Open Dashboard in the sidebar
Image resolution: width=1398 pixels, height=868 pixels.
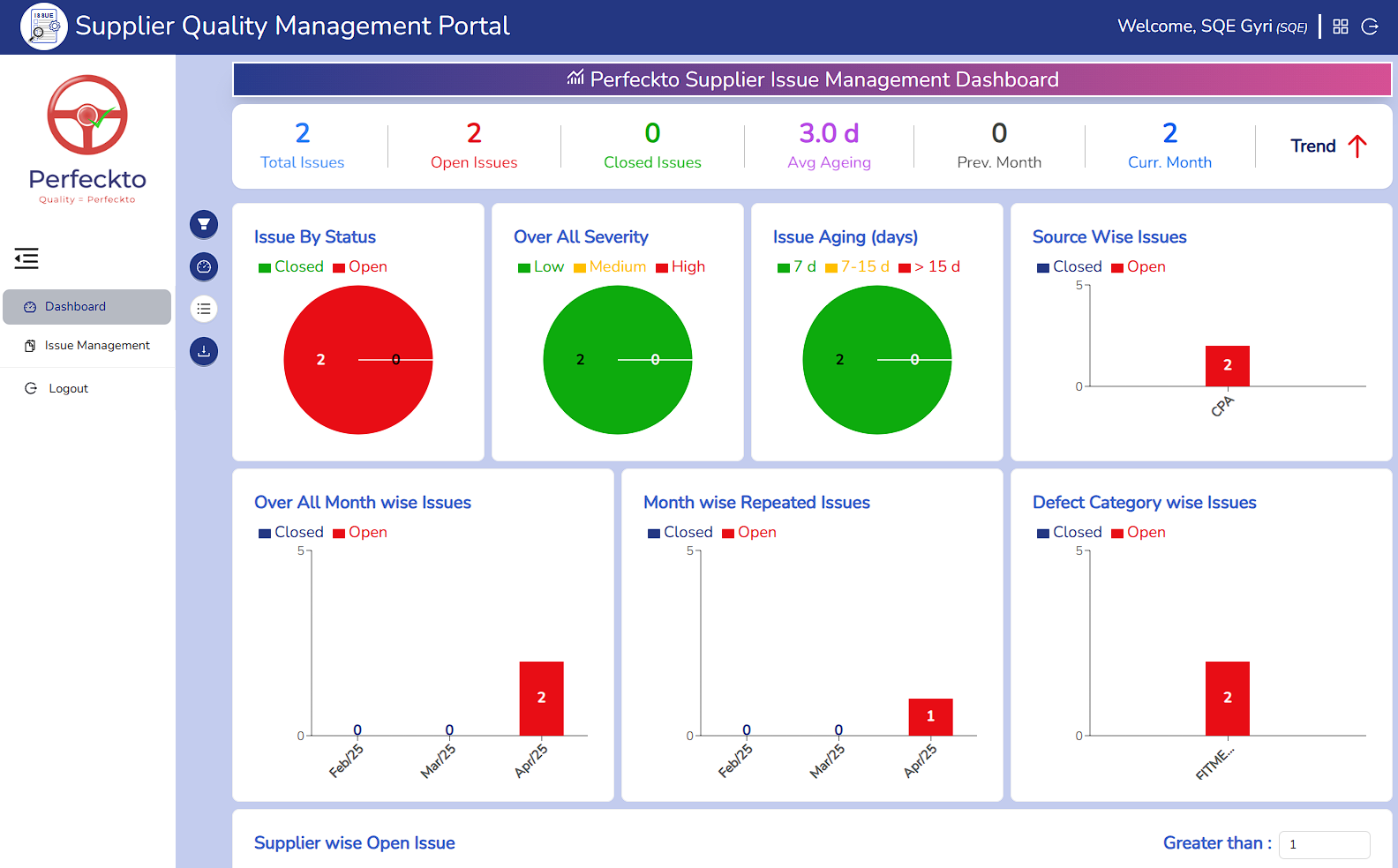(86, 307)
